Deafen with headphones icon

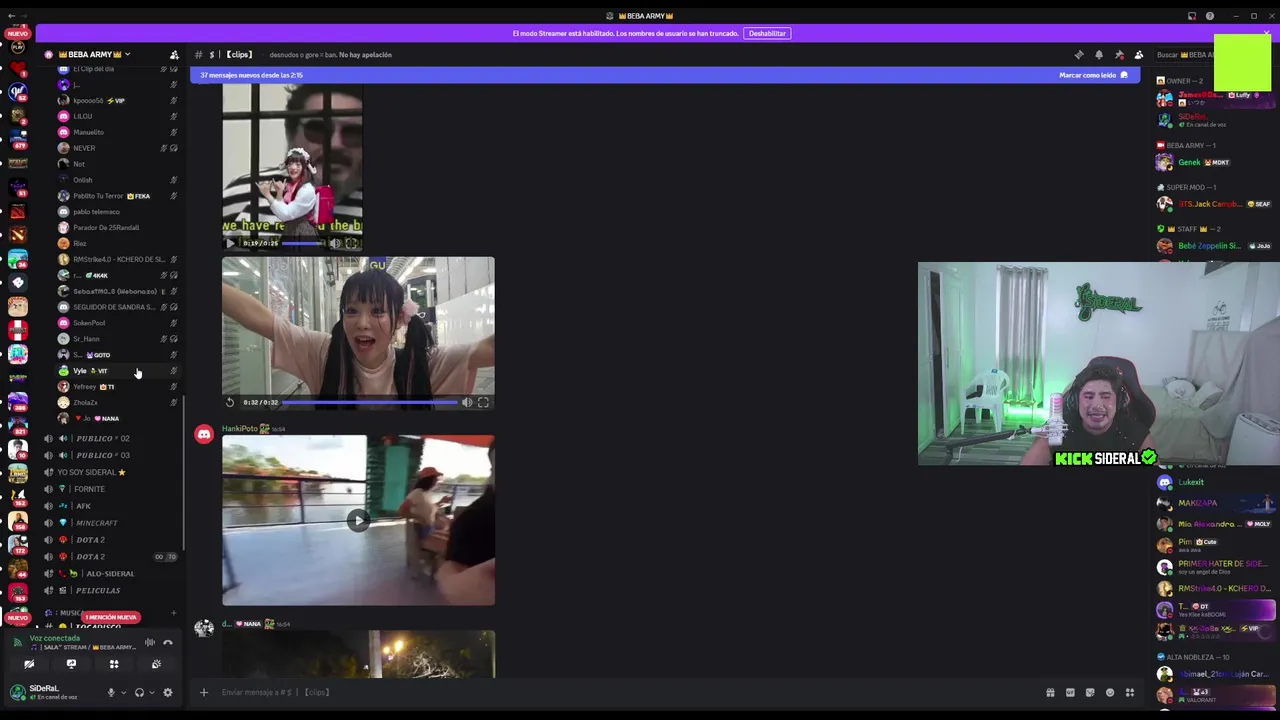click(139, 693)
